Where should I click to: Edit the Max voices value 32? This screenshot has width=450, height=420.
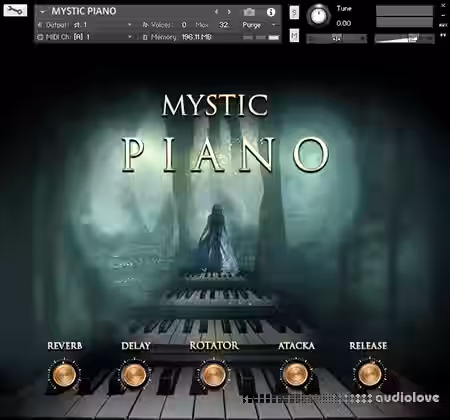click(x=224, y=25)
